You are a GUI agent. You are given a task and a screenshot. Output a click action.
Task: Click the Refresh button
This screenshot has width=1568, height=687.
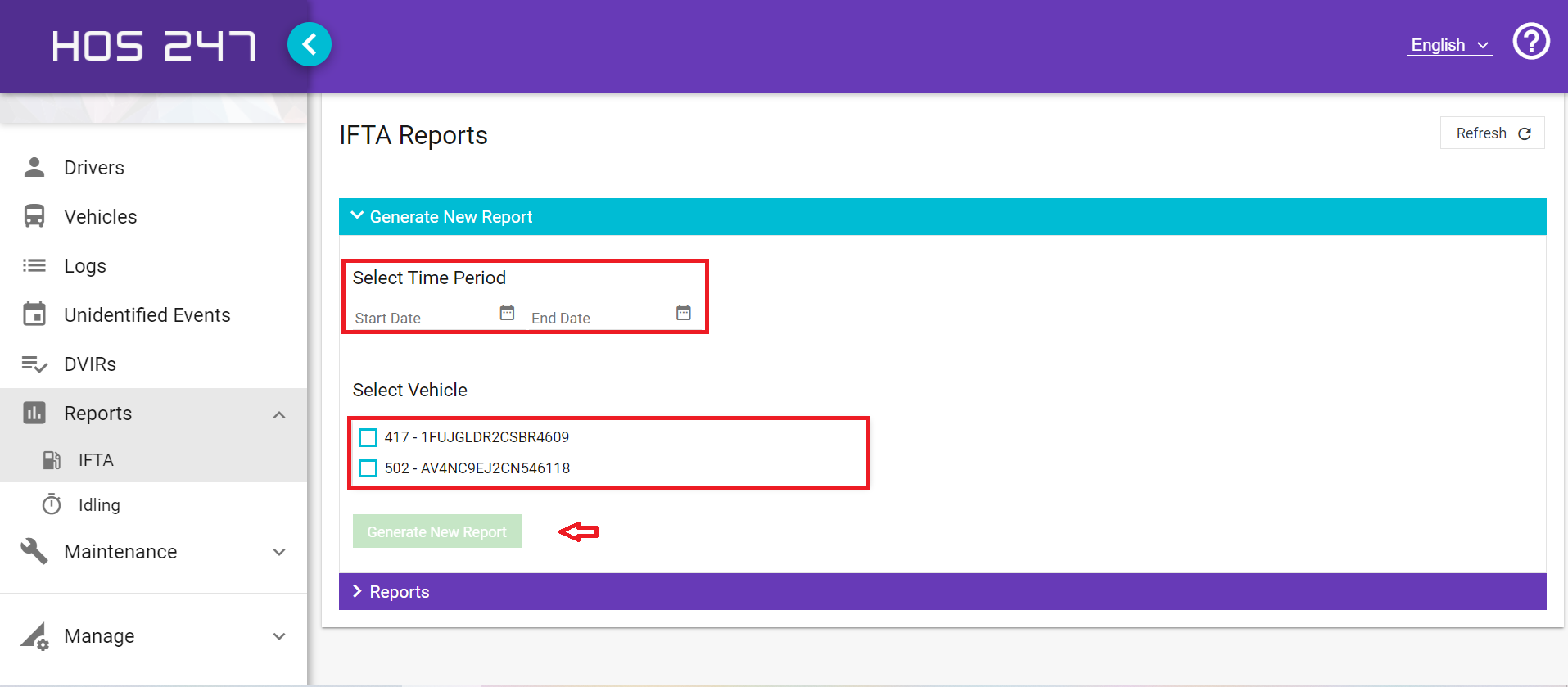click(1493, 133)
